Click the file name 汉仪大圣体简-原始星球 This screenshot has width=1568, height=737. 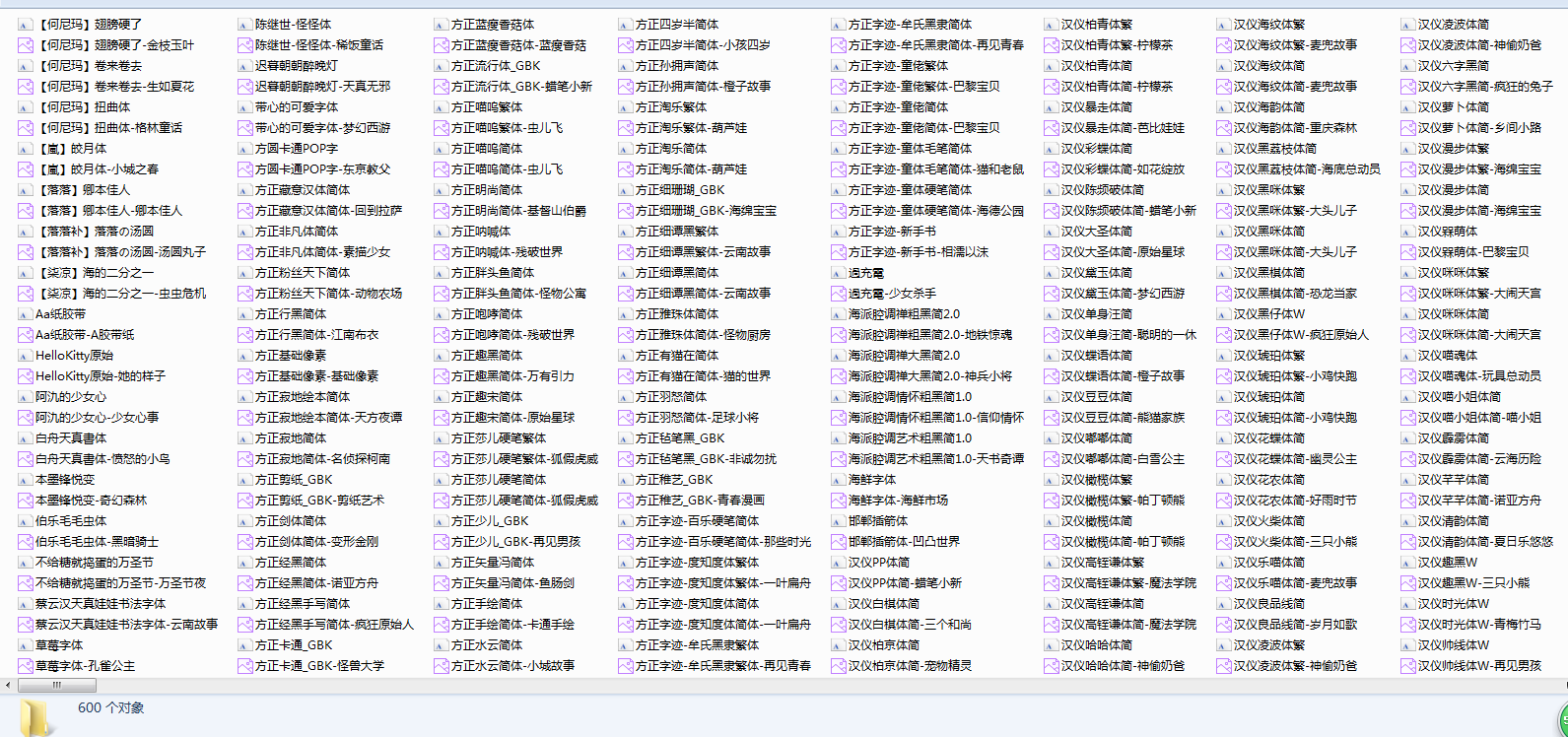point(1123,252)
